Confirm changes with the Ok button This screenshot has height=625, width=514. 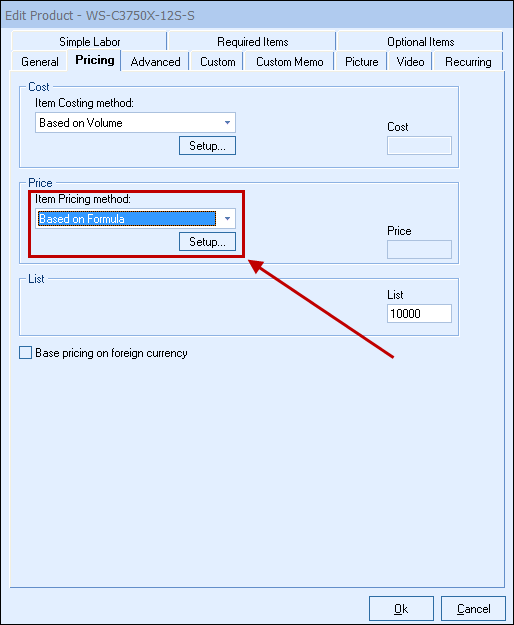pyautogui.click(x=401, y=609)
